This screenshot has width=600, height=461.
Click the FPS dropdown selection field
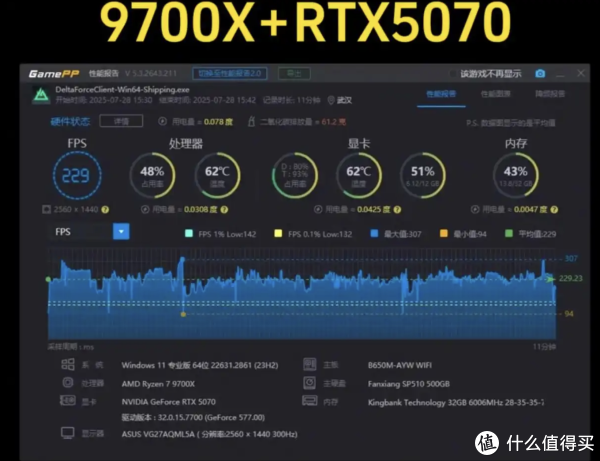[82, 232]
